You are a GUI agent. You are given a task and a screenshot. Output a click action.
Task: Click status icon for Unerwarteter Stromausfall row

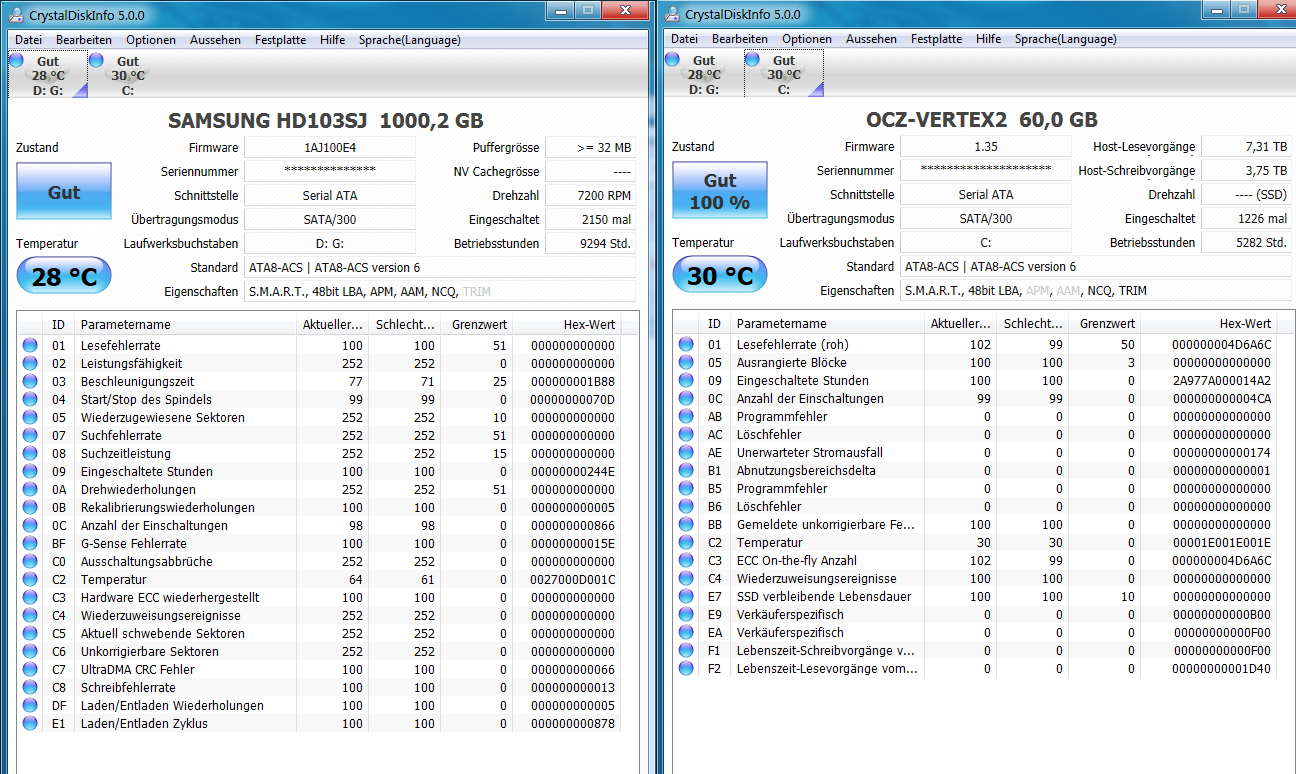coord(686,453)
